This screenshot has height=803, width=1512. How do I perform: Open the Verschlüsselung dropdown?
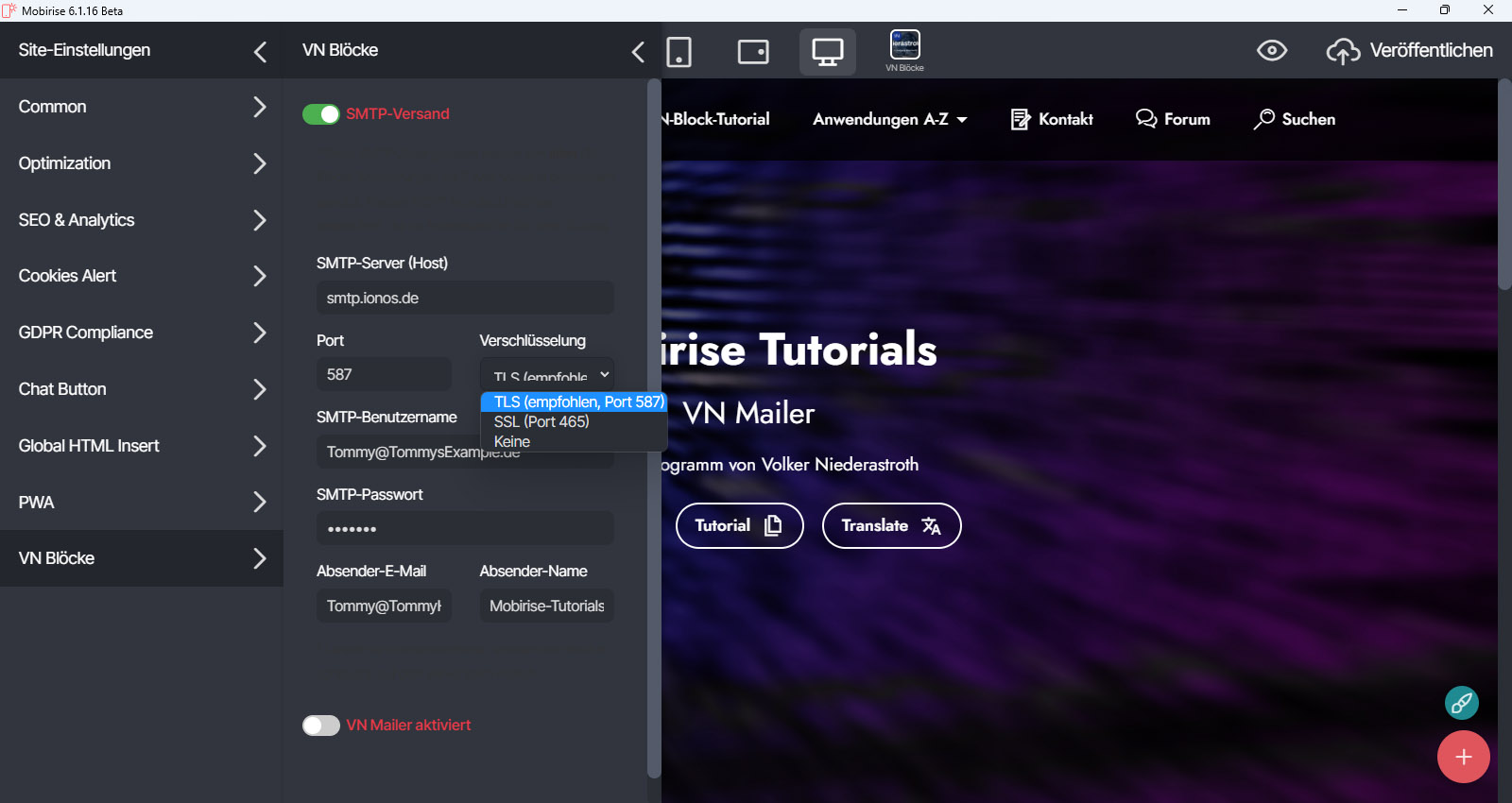pyautogui.click(x=547, y=374)
